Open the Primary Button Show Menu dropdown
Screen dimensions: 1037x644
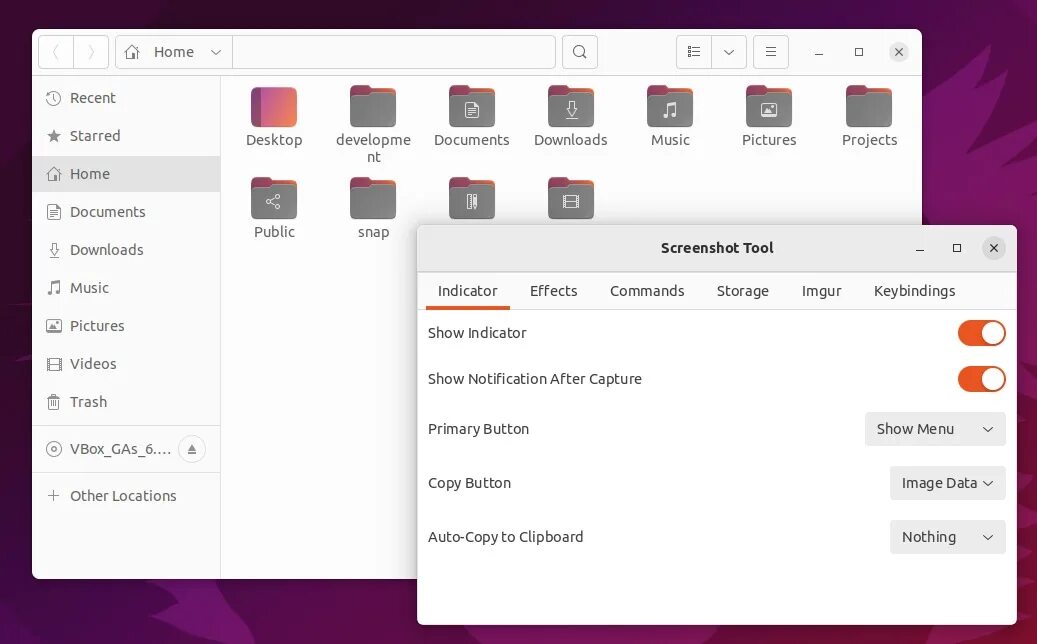tap(935, 429)
